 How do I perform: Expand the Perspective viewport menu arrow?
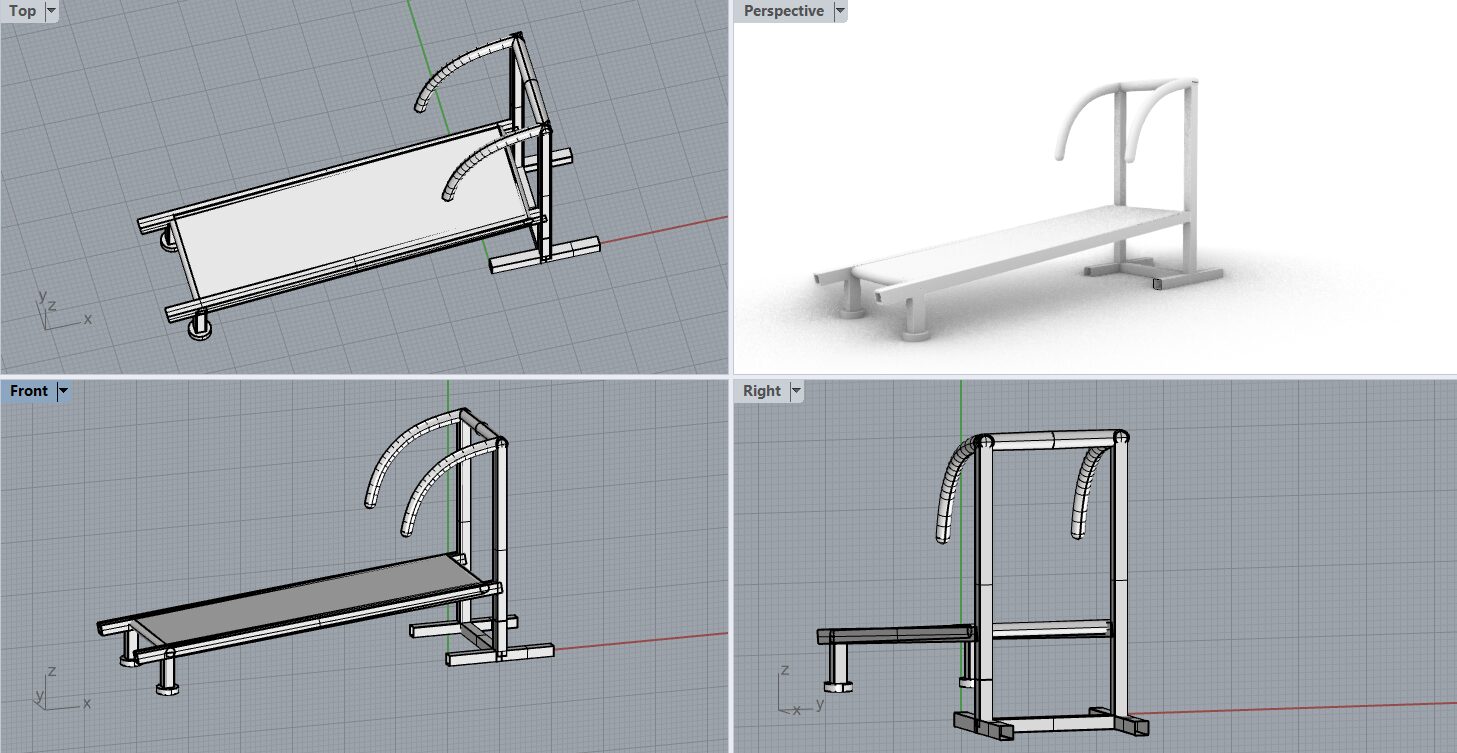tap(840, 11)
